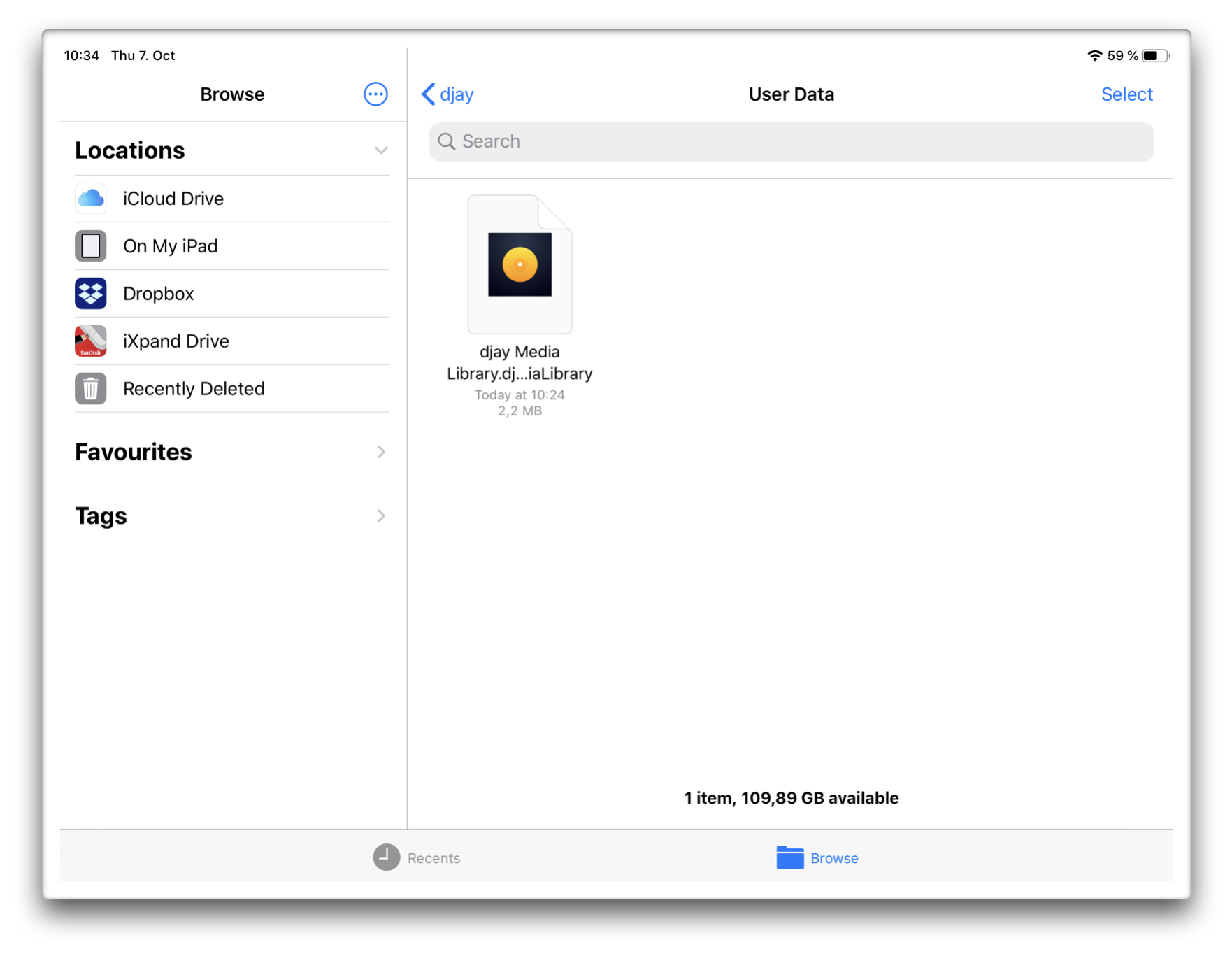Go back to the djay folder

pos(447,94)
